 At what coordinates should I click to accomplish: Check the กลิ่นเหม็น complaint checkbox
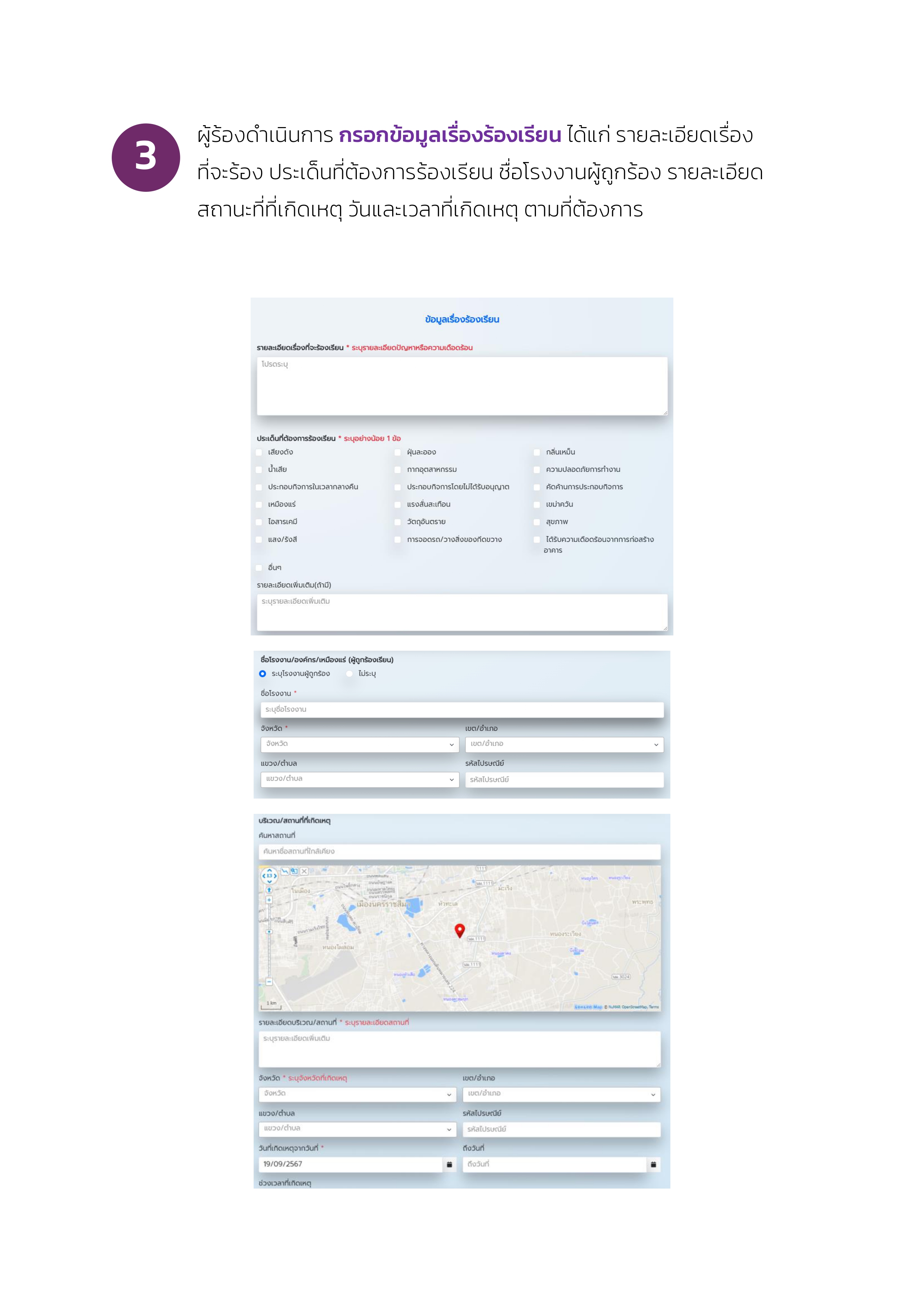pyautogui.click(x=537, y=453)
